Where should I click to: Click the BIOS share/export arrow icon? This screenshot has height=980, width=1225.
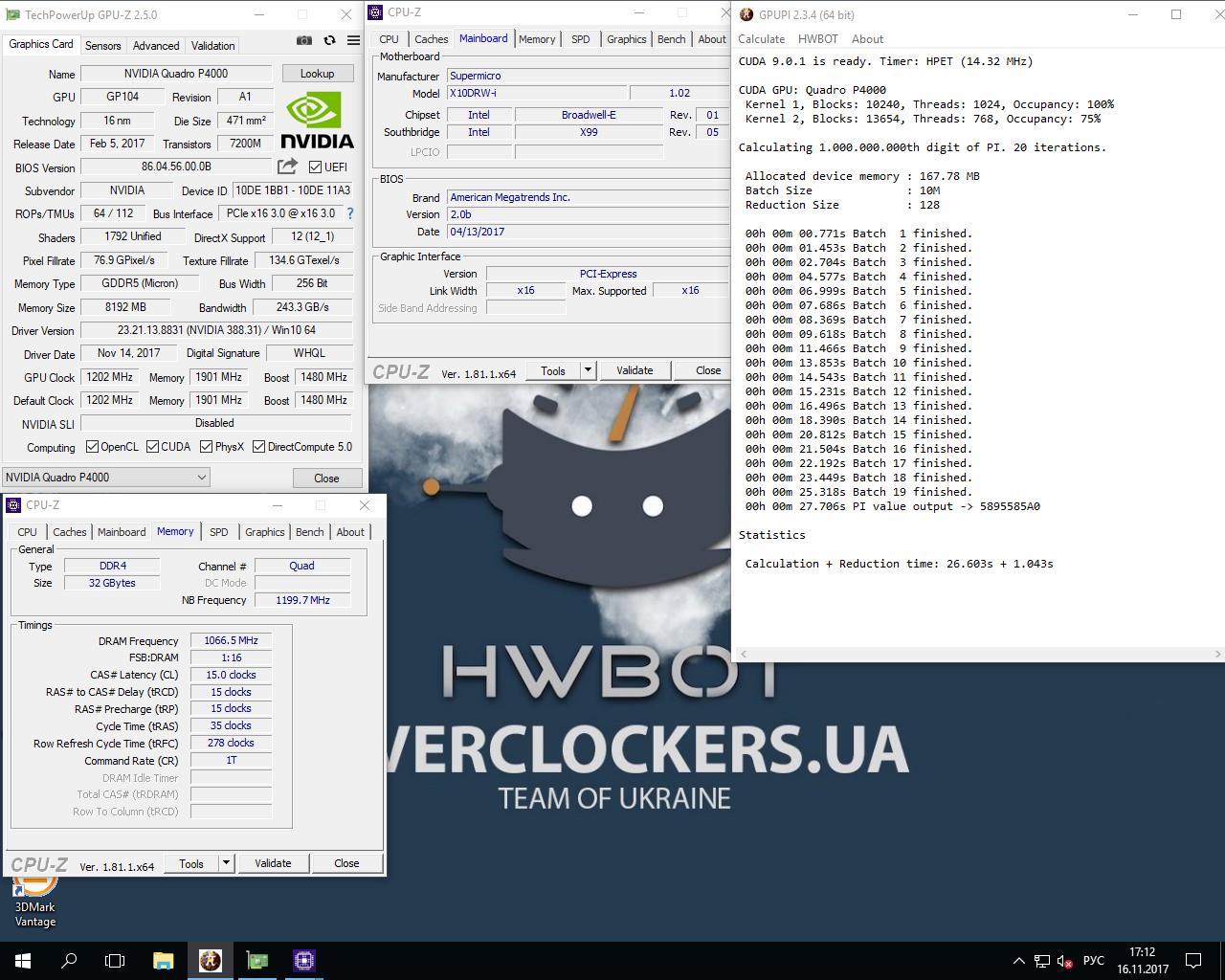[287, 167]
